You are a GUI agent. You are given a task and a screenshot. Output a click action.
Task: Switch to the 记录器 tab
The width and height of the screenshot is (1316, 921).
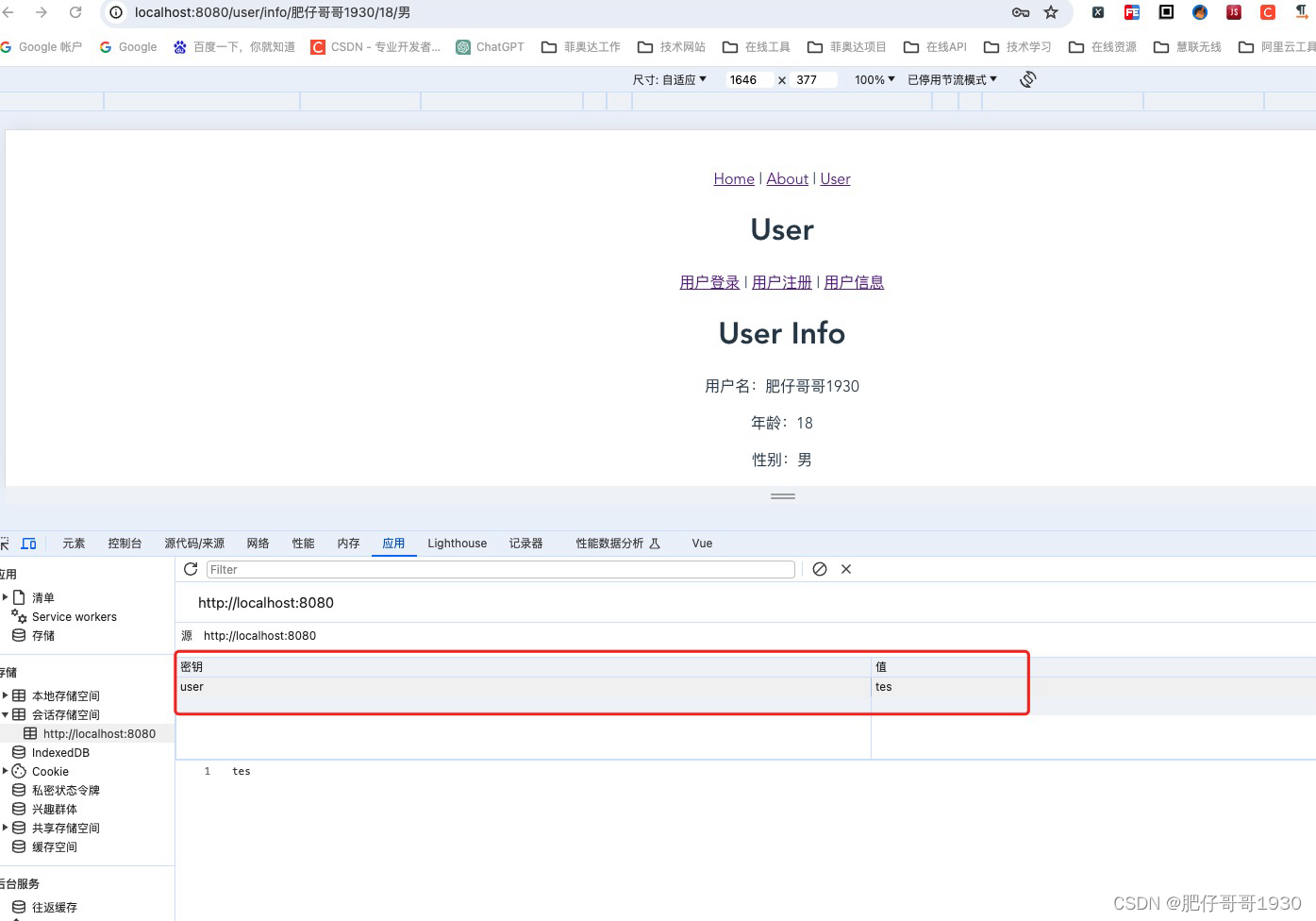525,544
